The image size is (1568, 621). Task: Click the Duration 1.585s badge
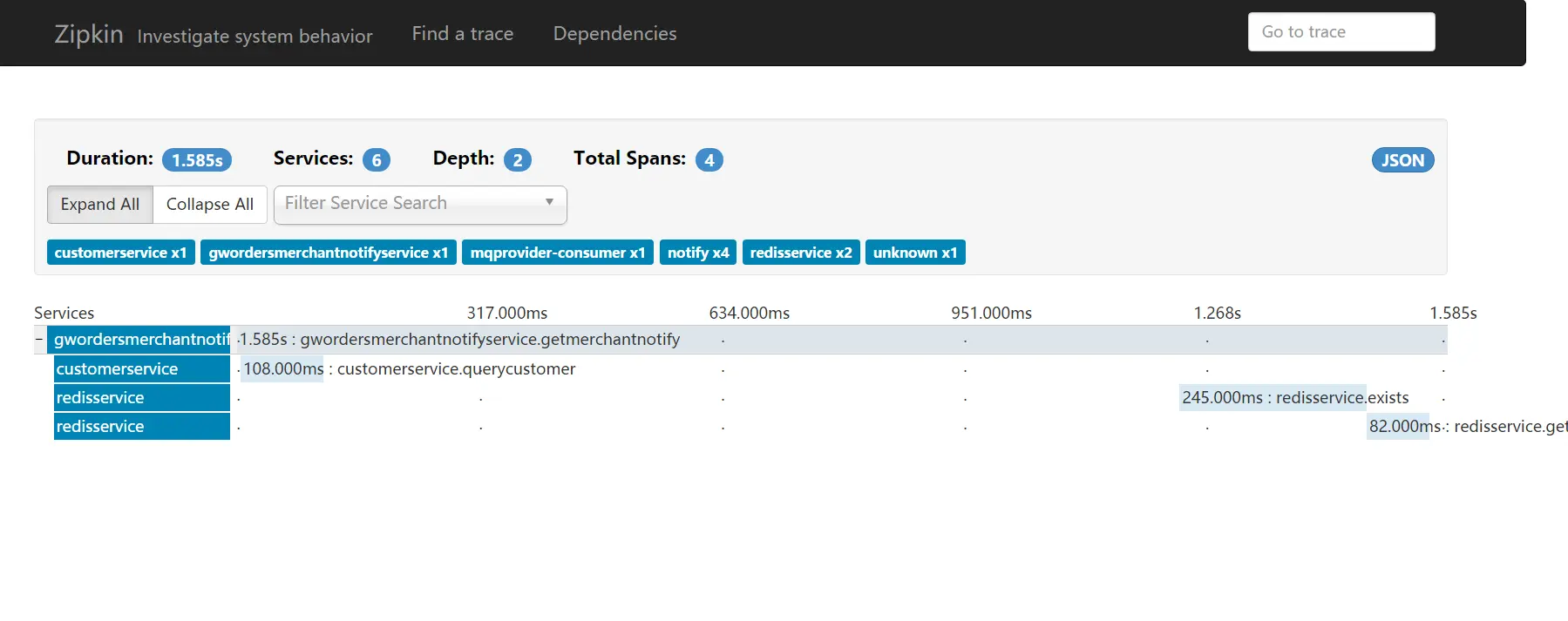click(x=197, y=160)
